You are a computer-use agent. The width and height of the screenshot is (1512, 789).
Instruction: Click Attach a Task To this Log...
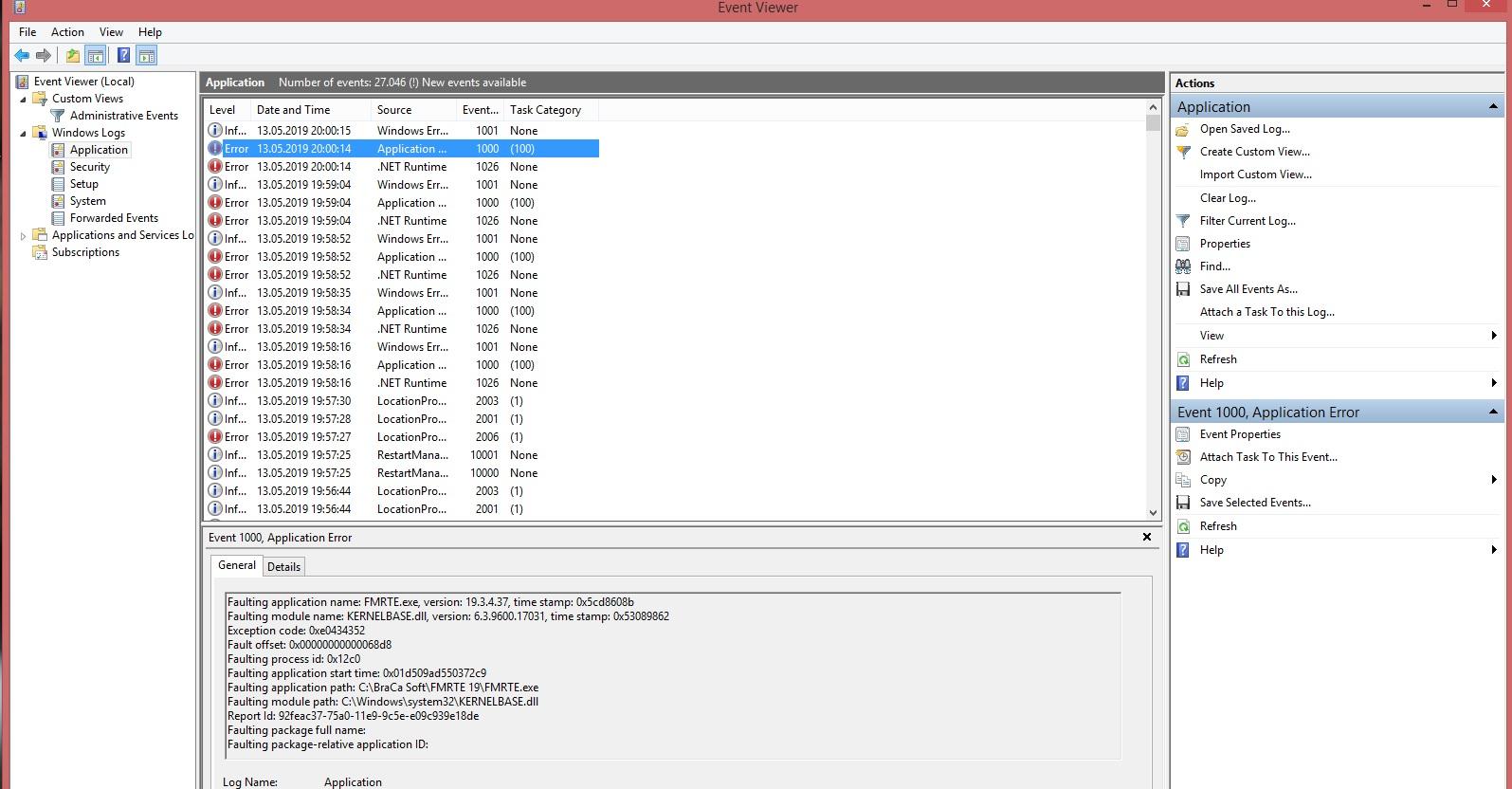coord(1267,312)
